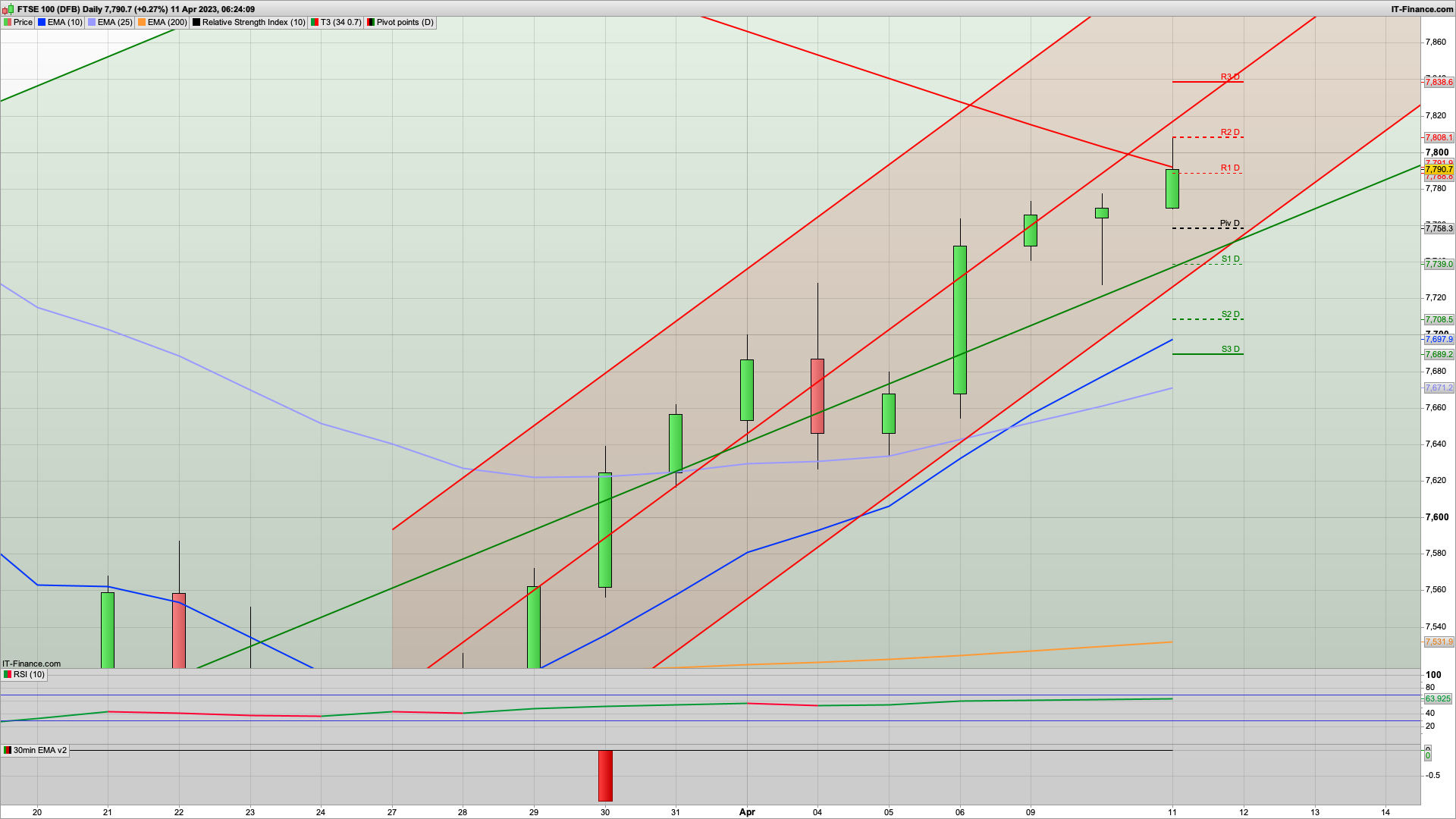Click the T3 (34 0.7) indicator icon
This screenshot has height=819, width=1456.
tap(315, 22)
